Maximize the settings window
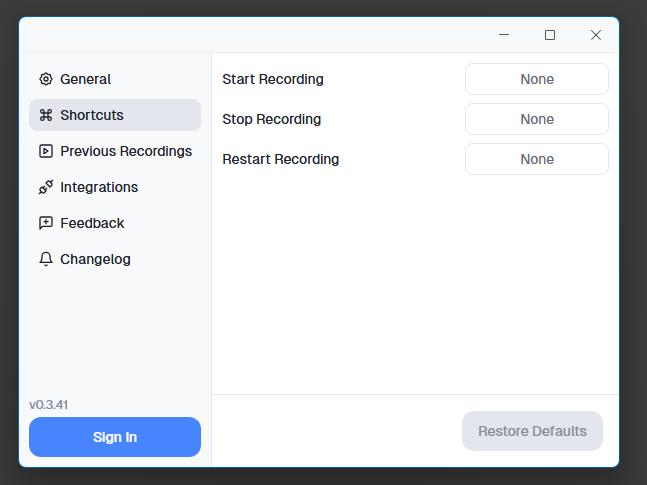Screen dimensions: 647x485 pyautogui.click(x=550, y=35)
